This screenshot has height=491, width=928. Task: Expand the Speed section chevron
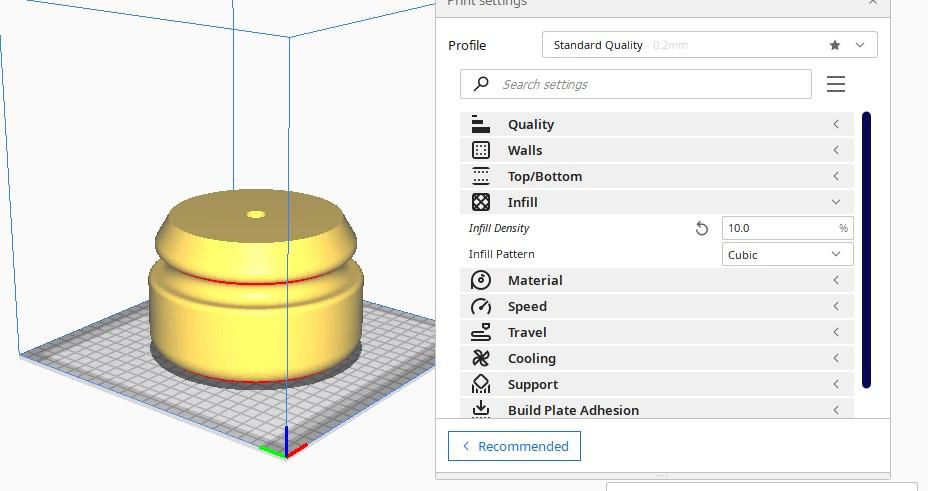(836, 306)
